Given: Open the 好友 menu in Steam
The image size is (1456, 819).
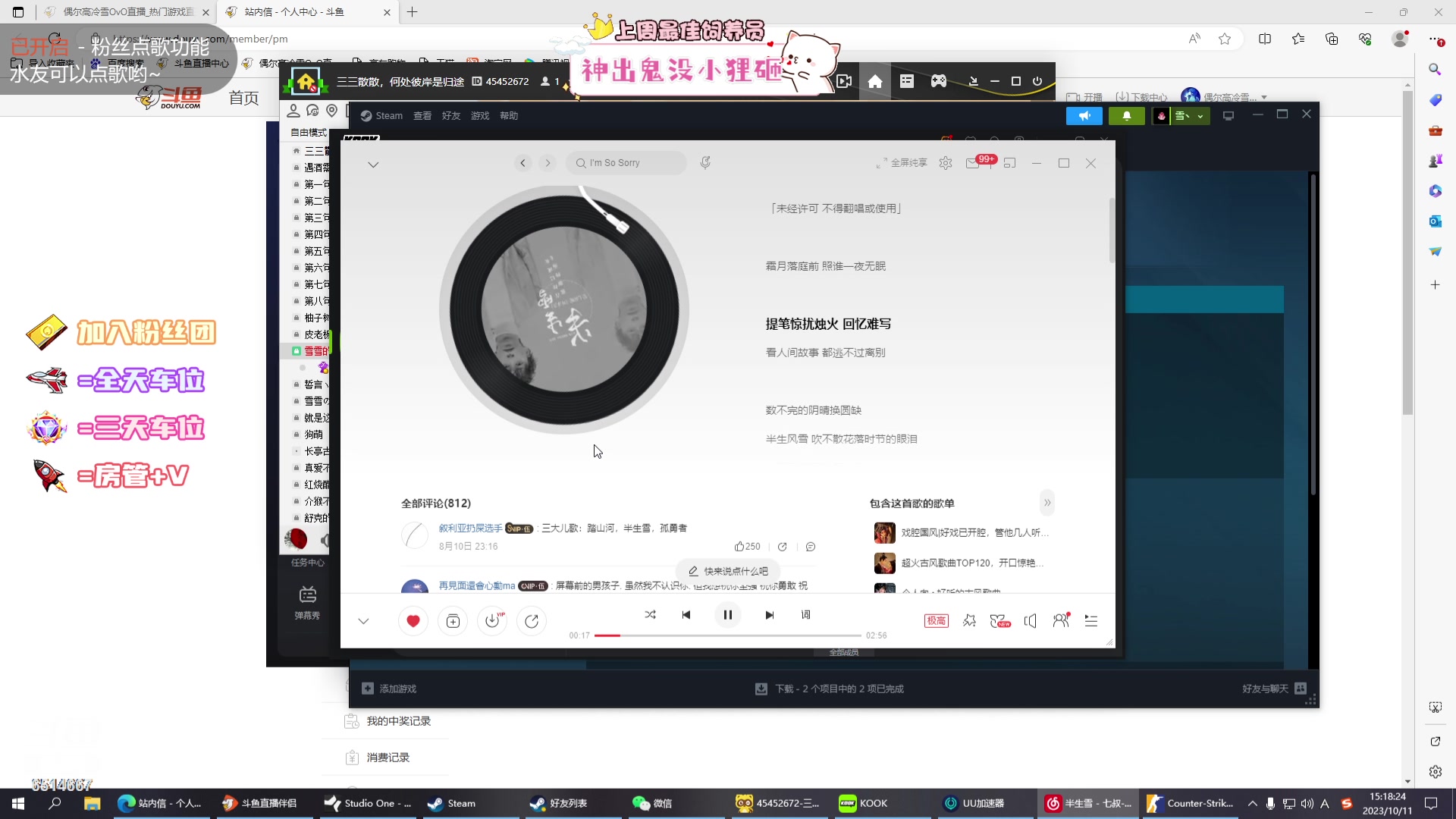Looking at the screenshot, I should pyautogui.click(x=451, y=116).
